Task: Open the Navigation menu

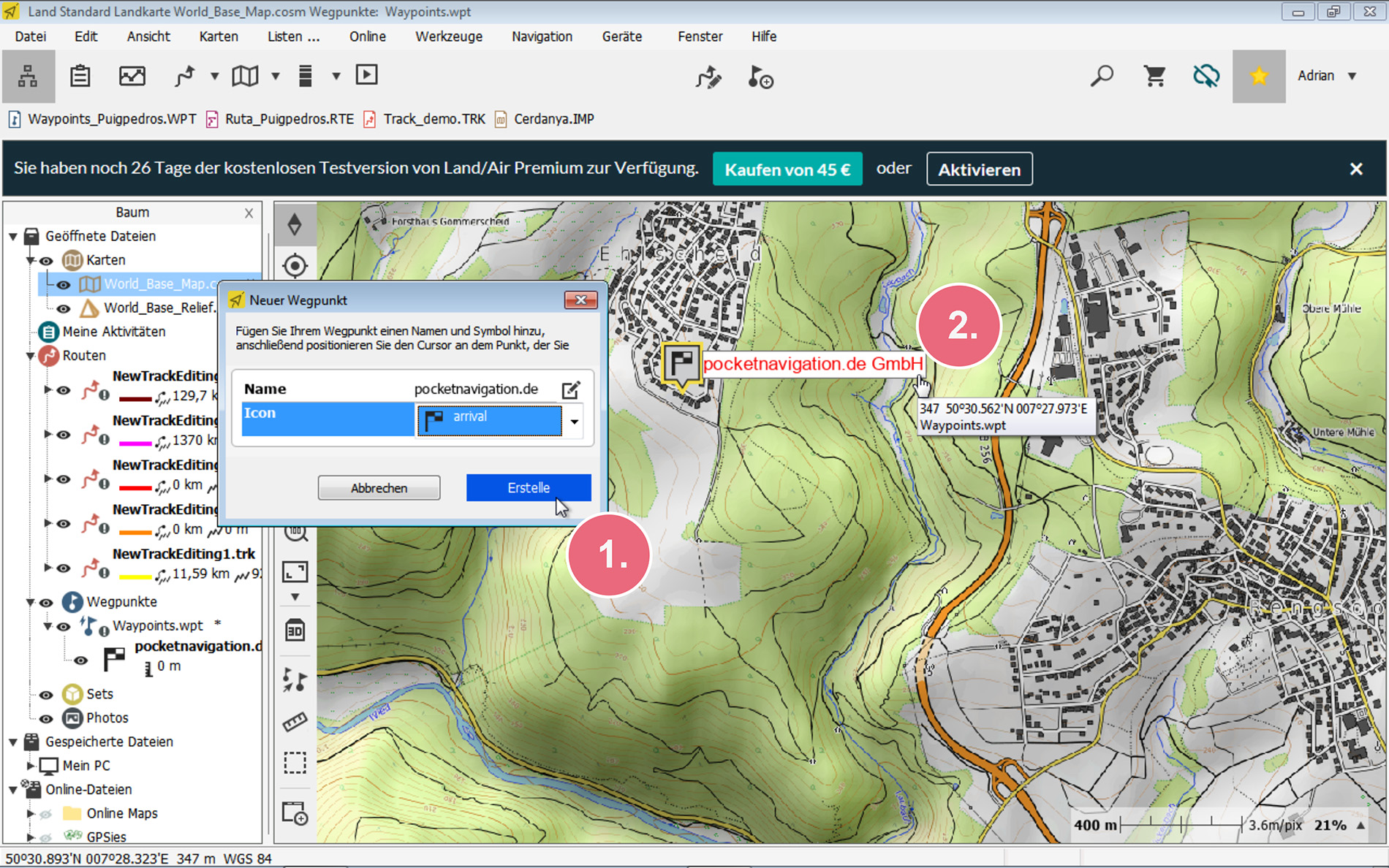Action: 542,37
